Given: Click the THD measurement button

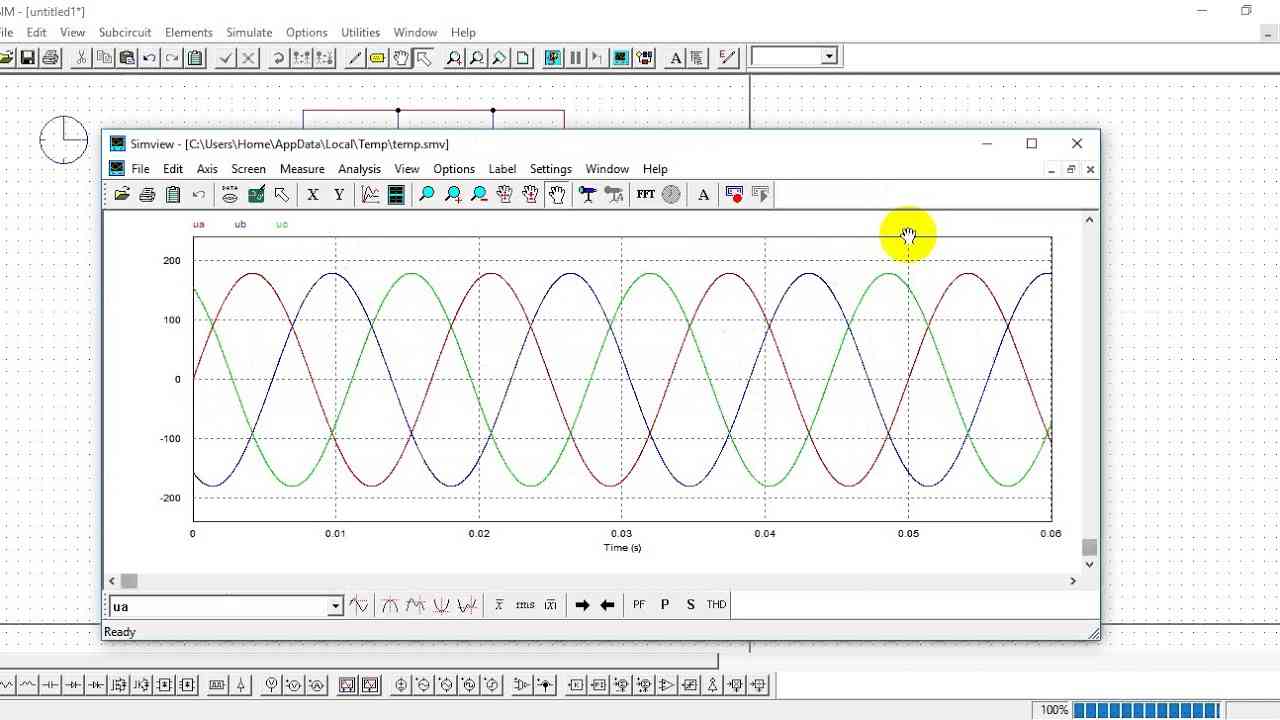Looking at the screenshot, I should tap(716, 605).
